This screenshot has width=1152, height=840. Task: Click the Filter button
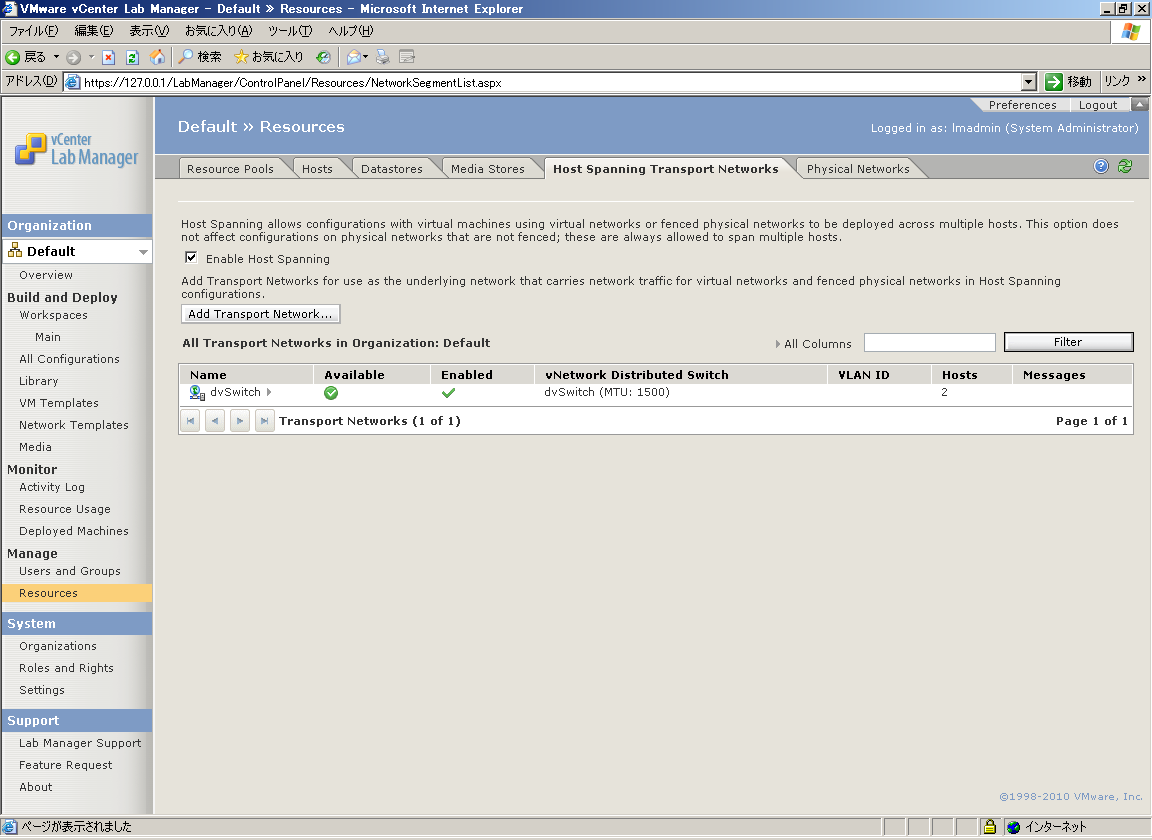pos(1068,342)
